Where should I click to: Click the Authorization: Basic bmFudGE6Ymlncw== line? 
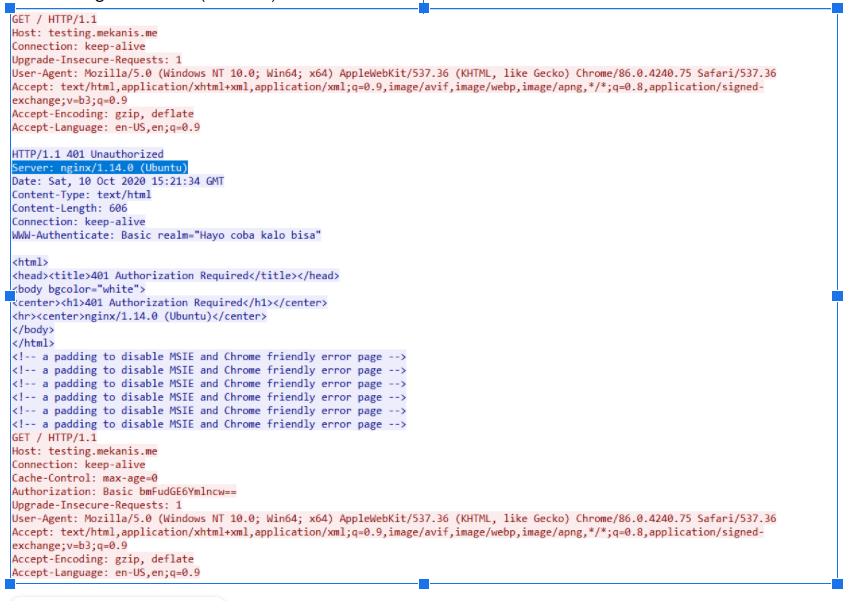124,492
